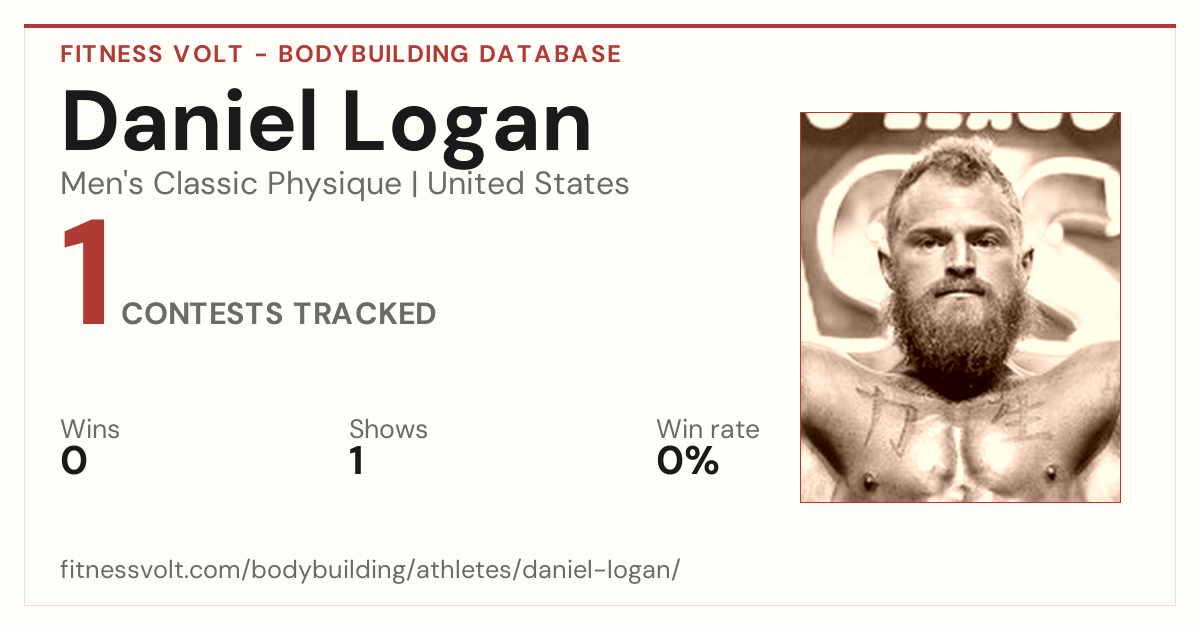The width and height of the screenshot is (1200, 630).
Task: Click the Win rate label
Action: click(707, 430)
